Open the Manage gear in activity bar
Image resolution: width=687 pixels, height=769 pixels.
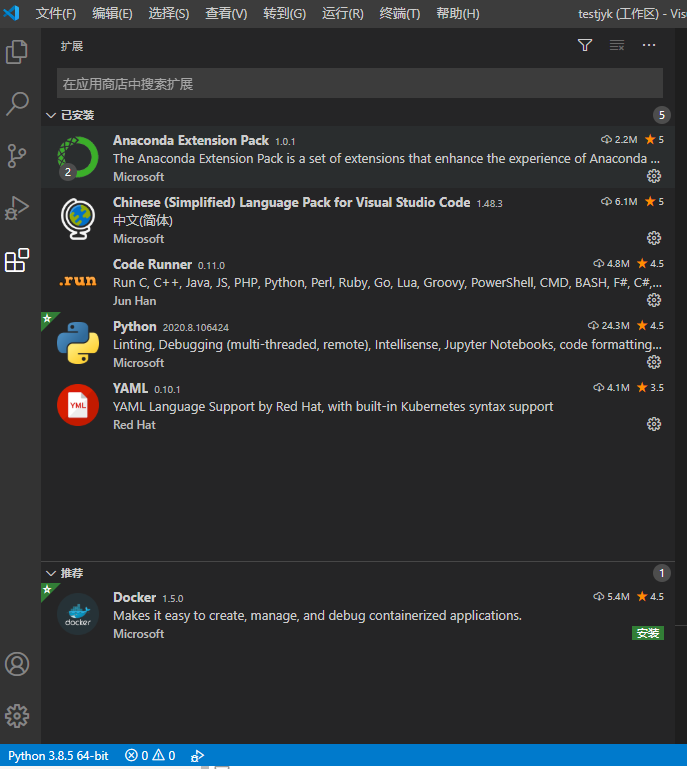point(17,716)
